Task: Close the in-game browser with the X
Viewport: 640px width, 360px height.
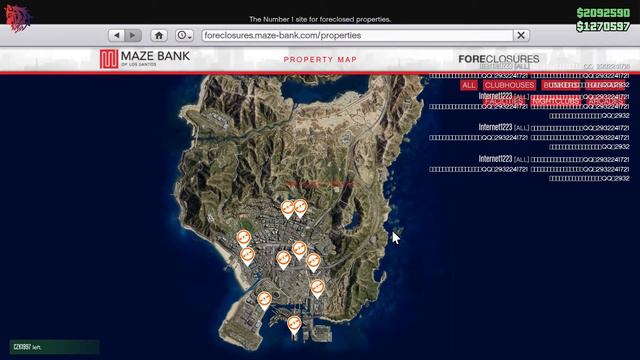Action: coord(521,36)
